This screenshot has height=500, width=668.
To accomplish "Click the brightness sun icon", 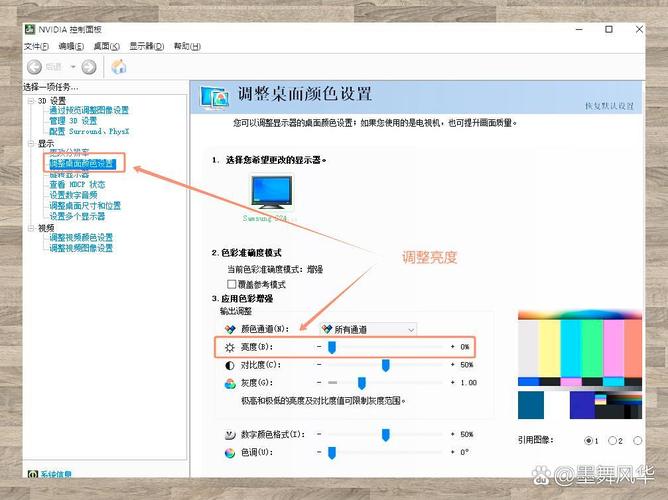I will [230, 348].
